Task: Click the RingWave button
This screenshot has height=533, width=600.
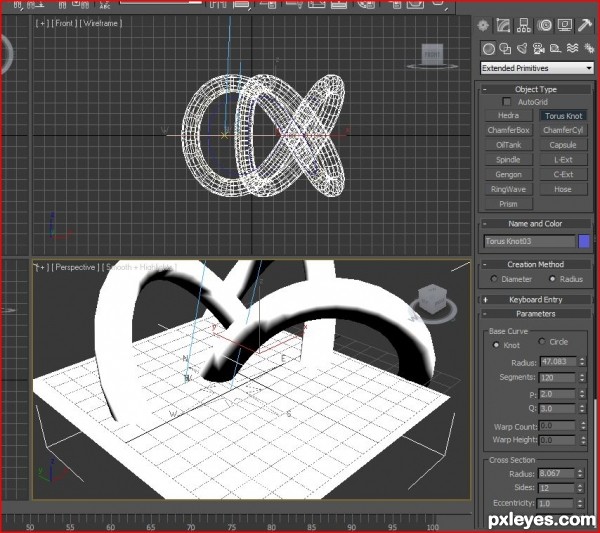Action: [508, 189]
